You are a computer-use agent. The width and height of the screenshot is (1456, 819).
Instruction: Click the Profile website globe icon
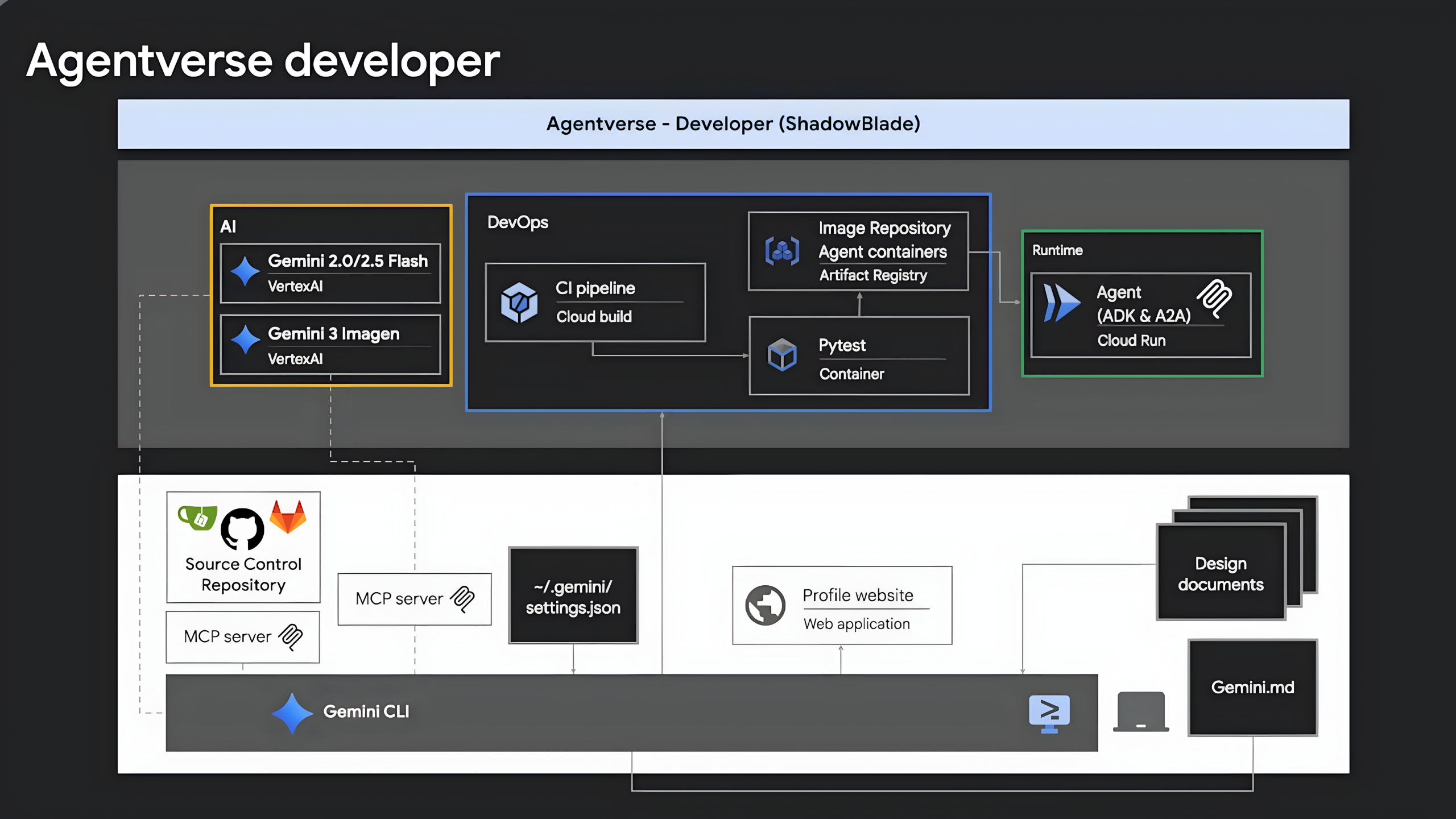point(766,605)
